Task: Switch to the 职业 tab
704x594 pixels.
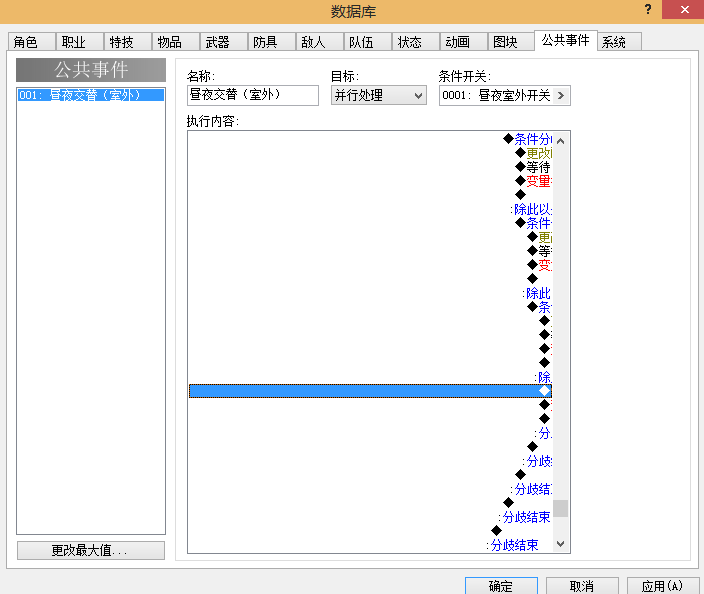Action: pos(79,42)
